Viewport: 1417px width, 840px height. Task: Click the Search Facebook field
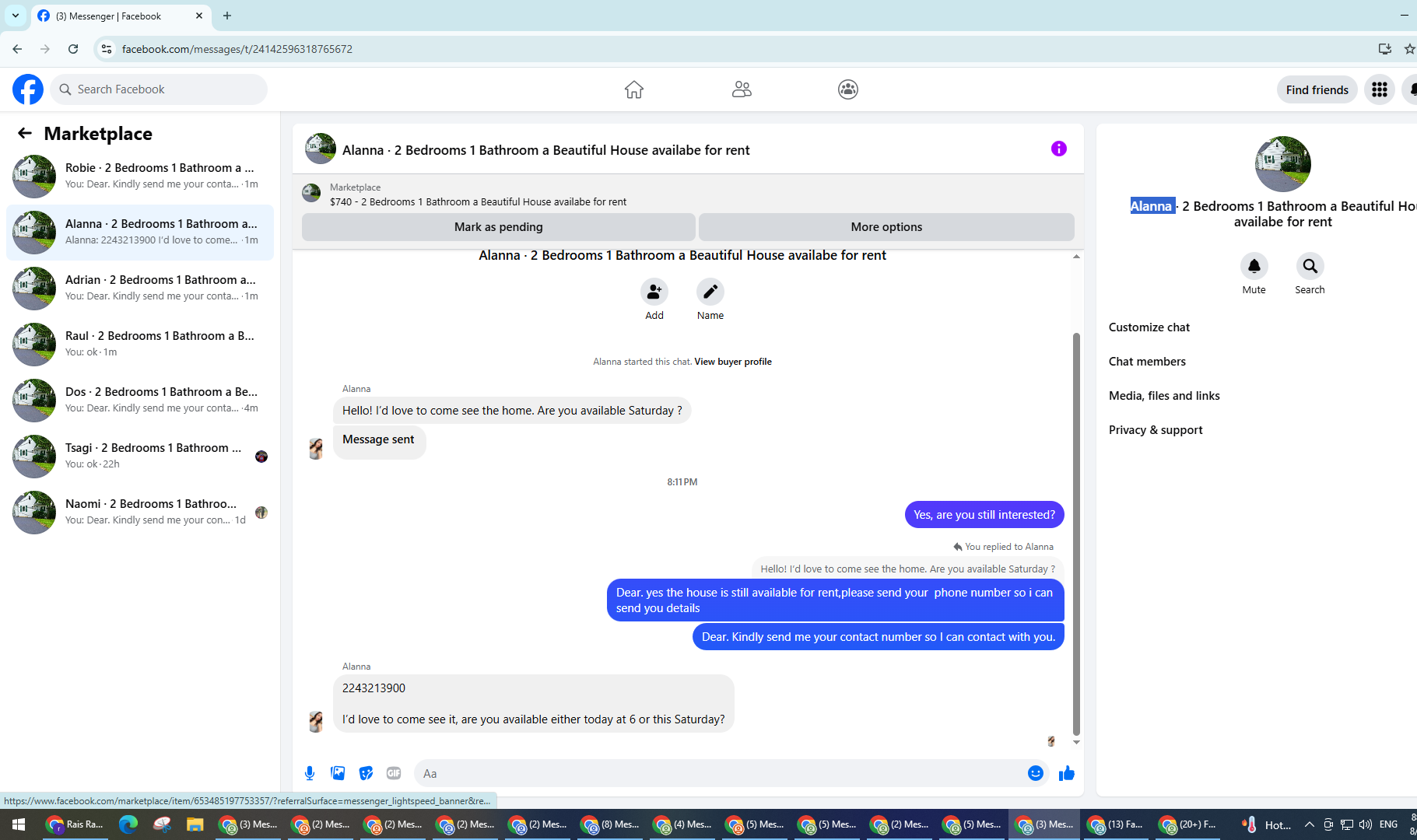pos(160,89)
